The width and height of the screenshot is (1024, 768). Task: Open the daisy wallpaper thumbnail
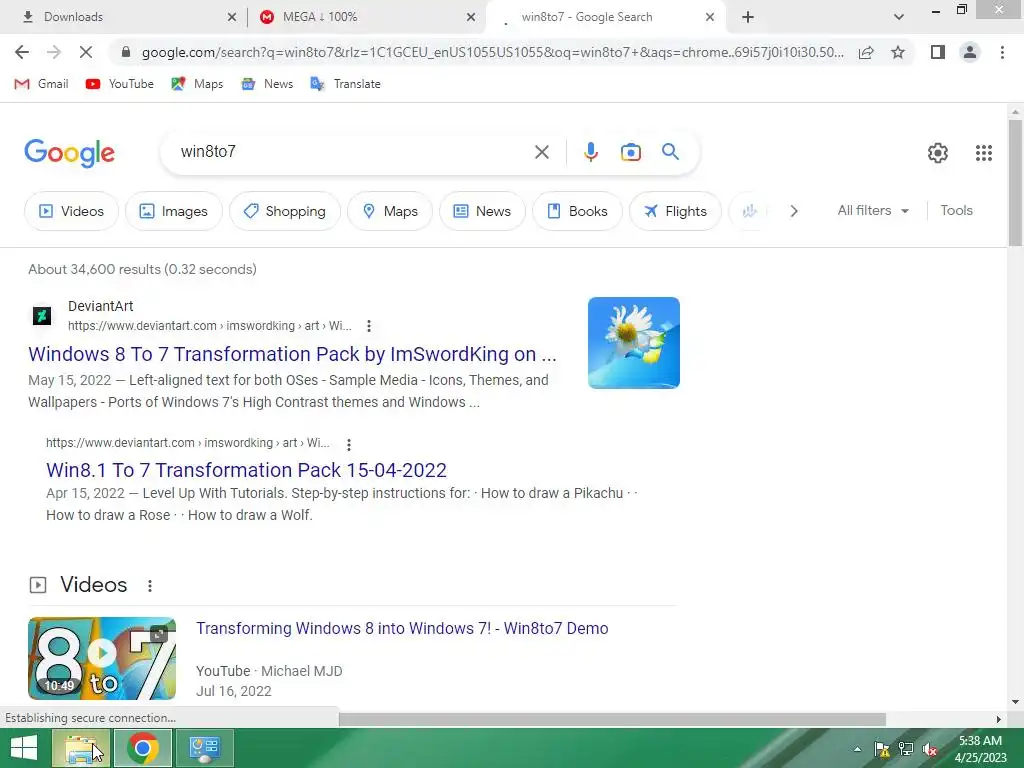point(633,343)
